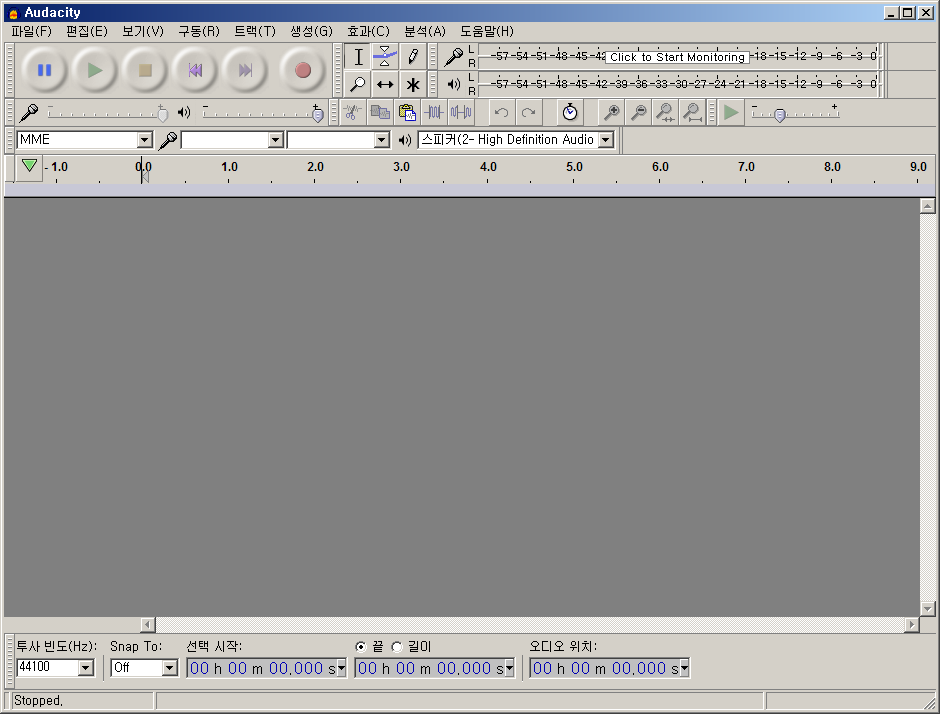Open the end-time format arrow beneath 끝
Screen dimensions: 940x714
tap(509, 668)
